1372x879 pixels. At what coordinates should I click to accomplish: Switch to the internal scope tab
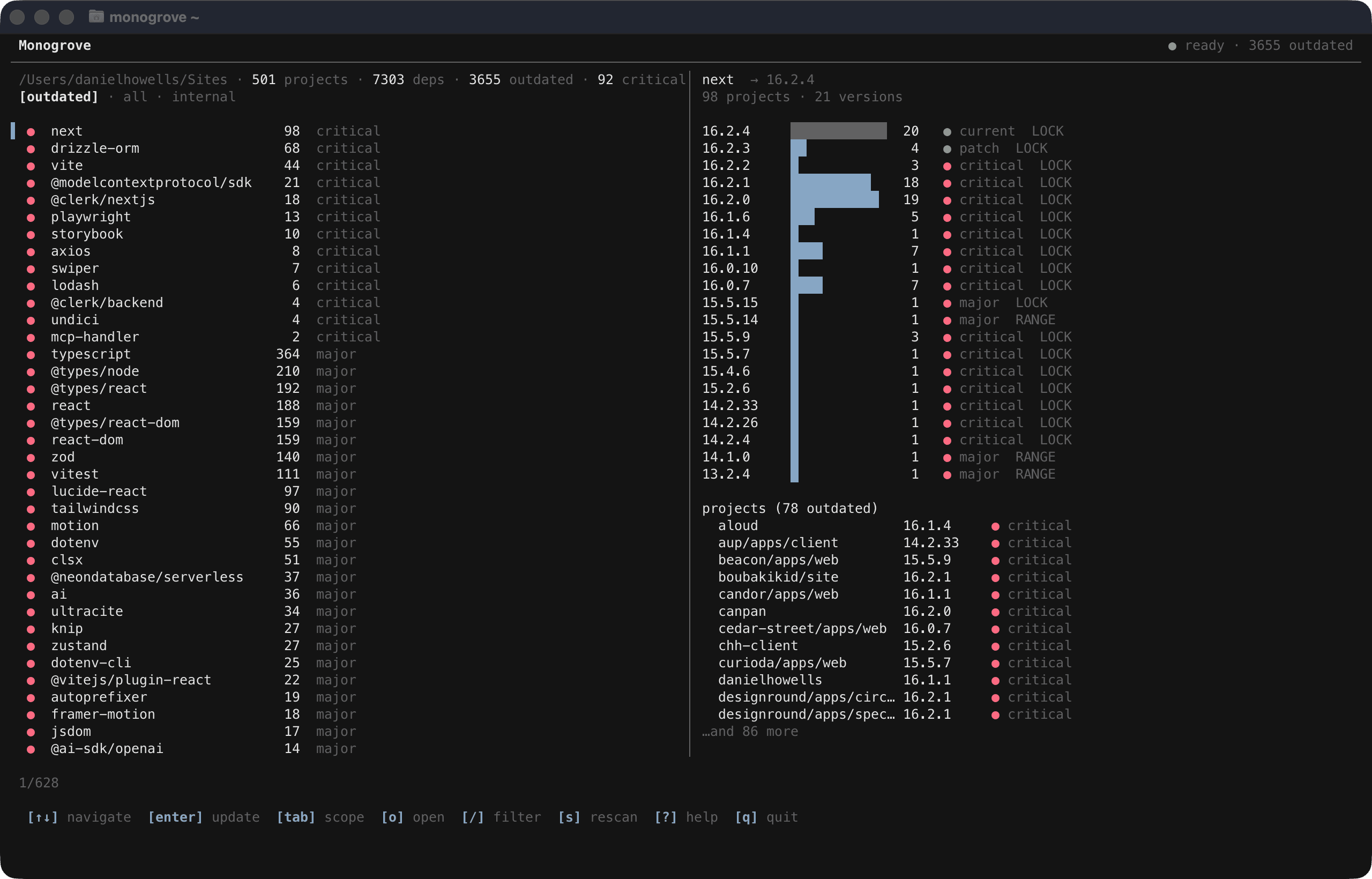[x=204, y=97]
